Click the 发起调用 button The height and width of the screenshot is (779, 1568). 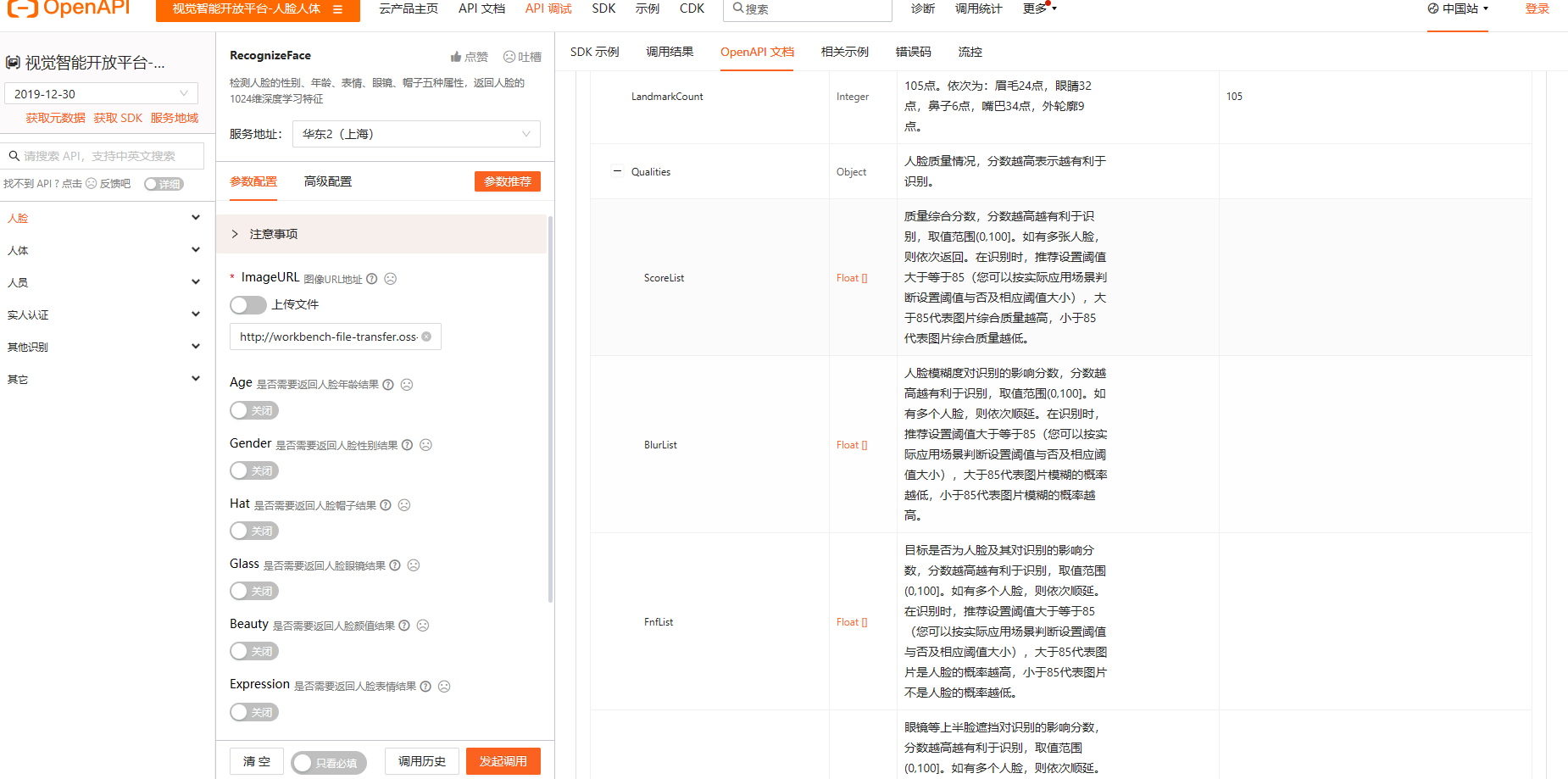click(503, 761)
